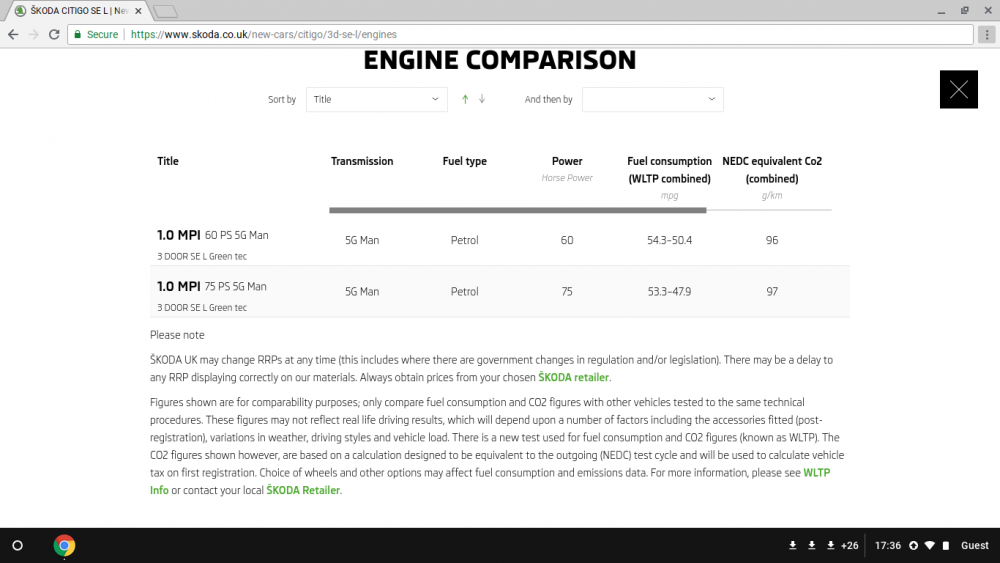Restore the Chrome window size
The width and height of the screenshot is (1000, 563).
(x=965, y=11)
